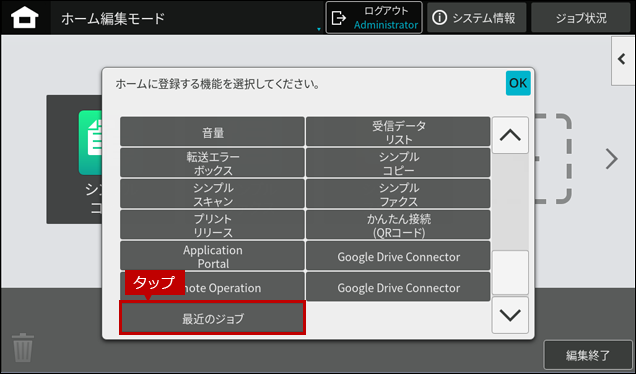Click the ホーム編集モード title

113,18
